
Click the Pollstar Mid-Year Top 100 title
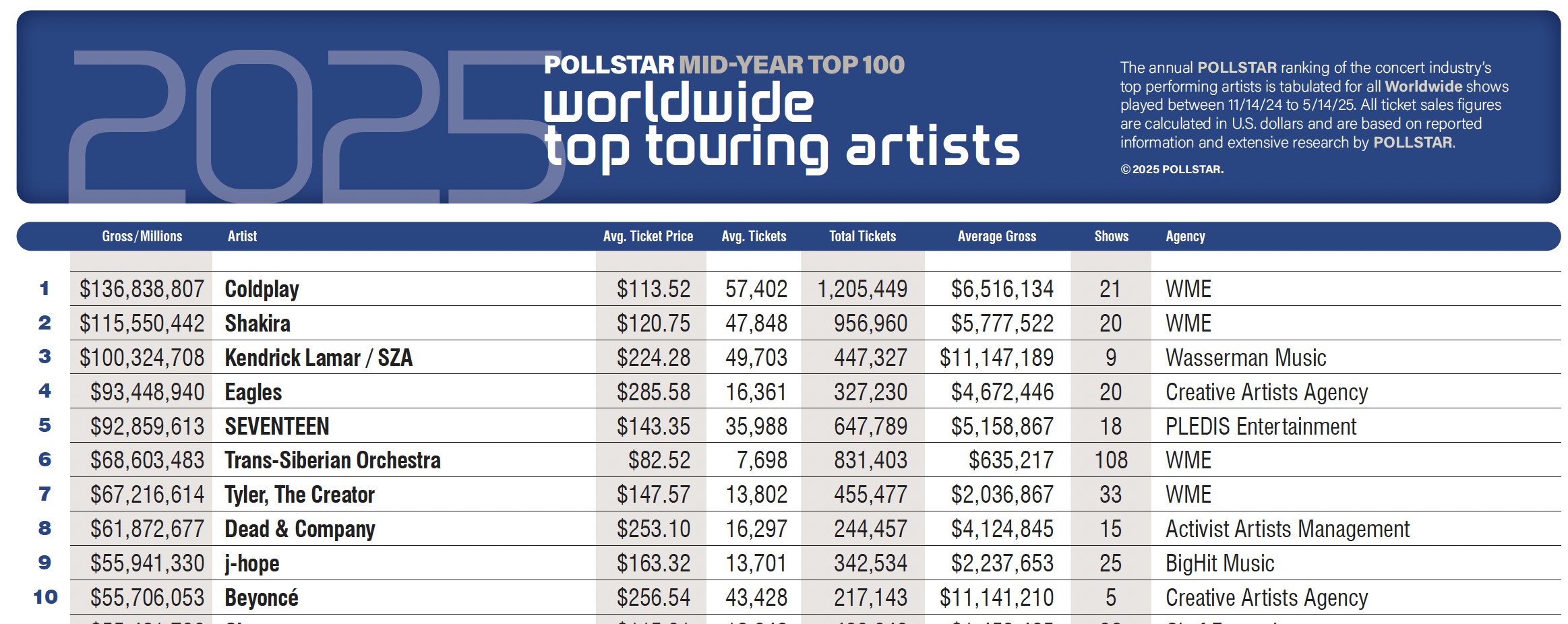(724, 65)
